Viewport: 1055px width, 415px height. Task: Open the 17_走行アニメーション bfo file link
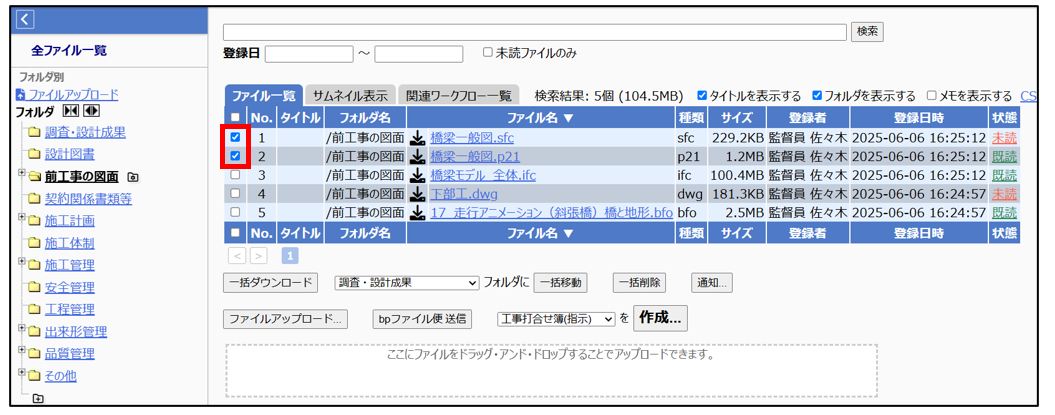[x=551, y=213]
